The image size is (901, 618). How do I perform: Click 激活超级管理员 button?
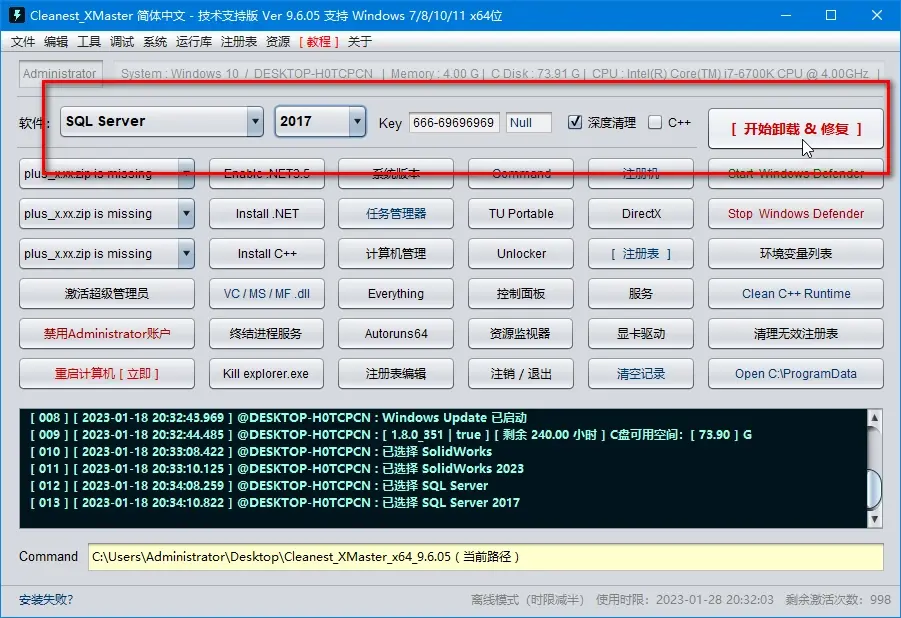106,293
